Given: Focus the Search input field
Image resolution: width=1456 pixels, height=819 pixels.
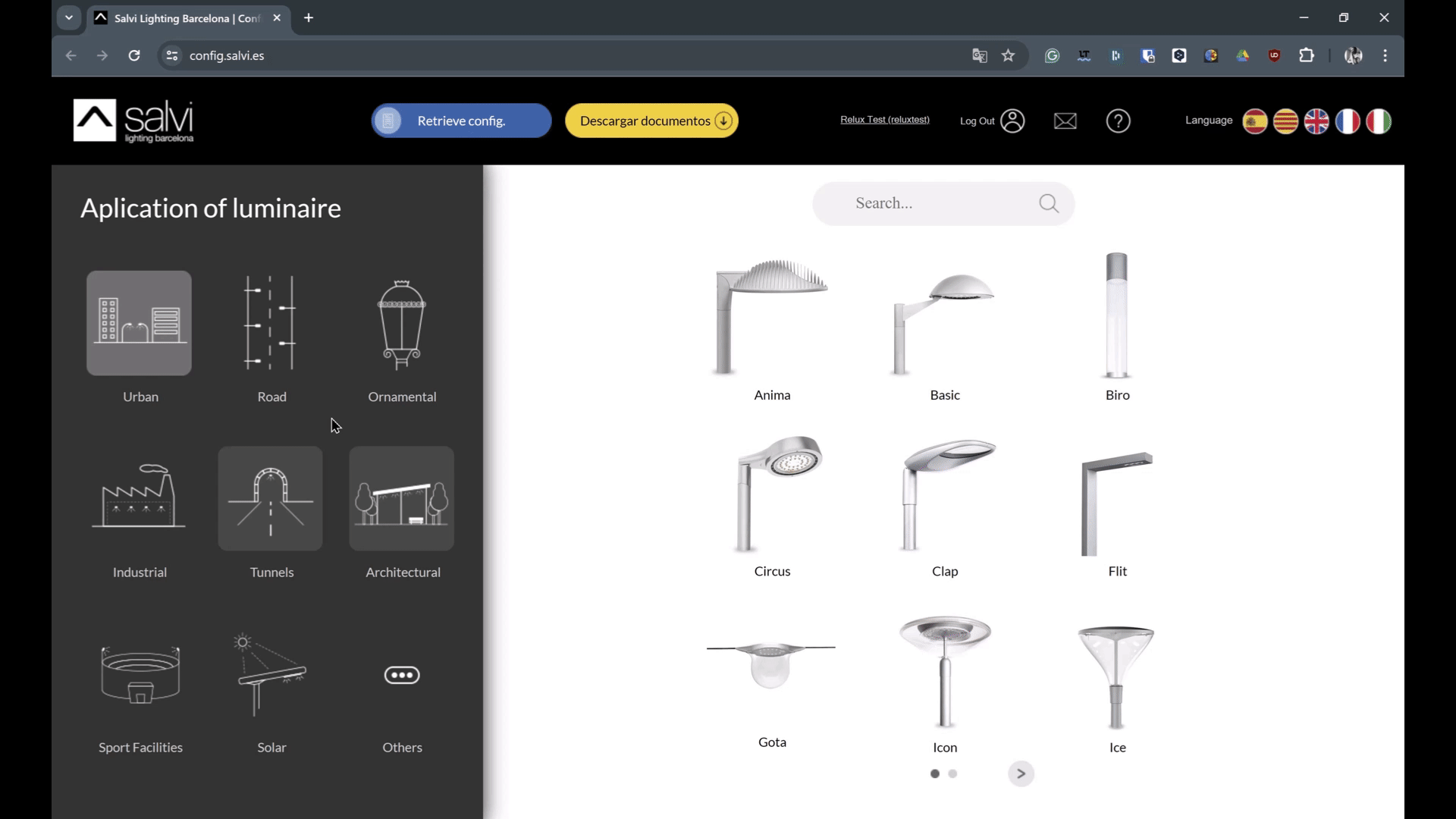Looking at the screenshot, I should (x=943, y=203).
